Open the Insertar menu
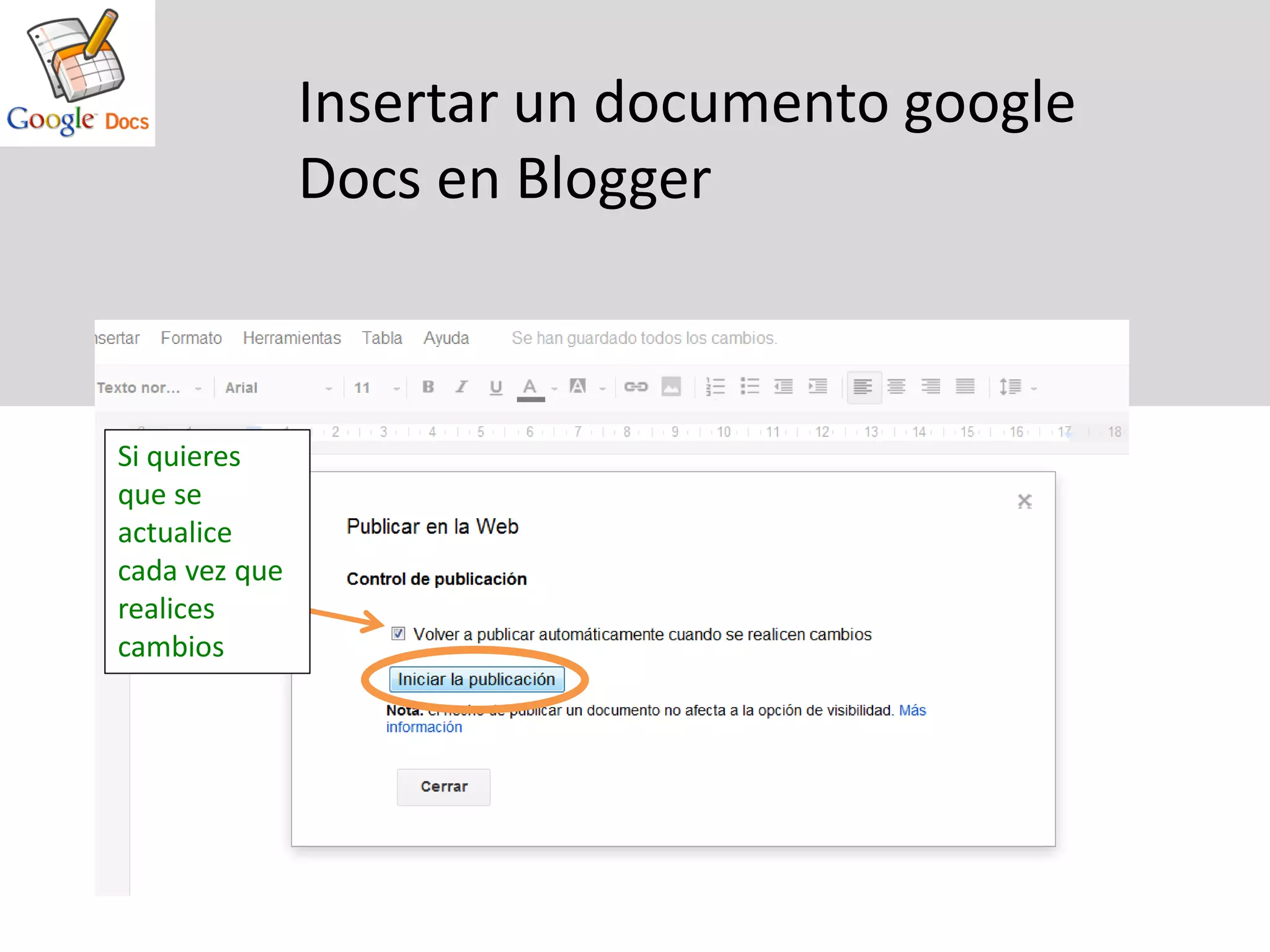 (117, 338)
